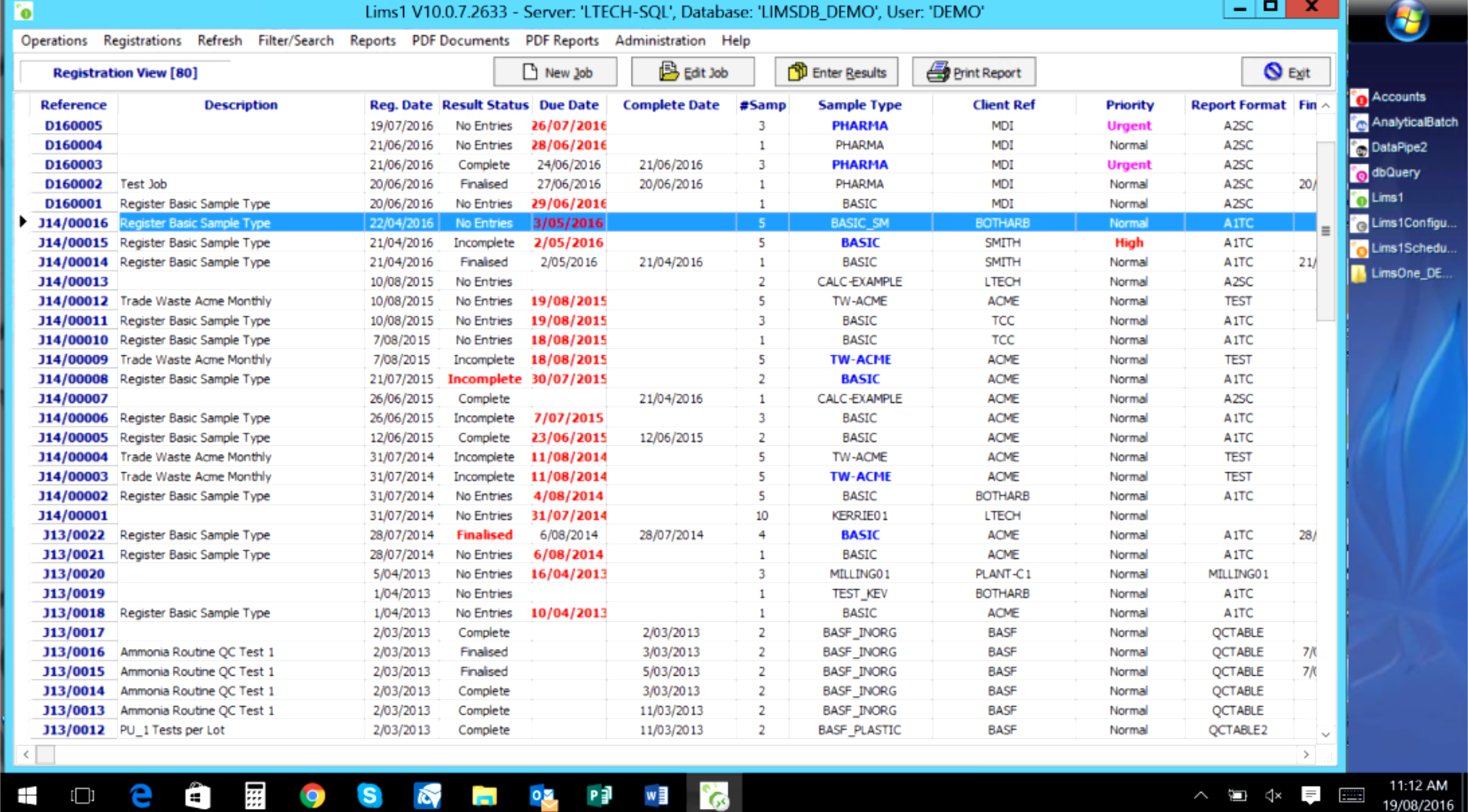
Task: Click the muted volume tray icon
Action: click(1273, 795)
